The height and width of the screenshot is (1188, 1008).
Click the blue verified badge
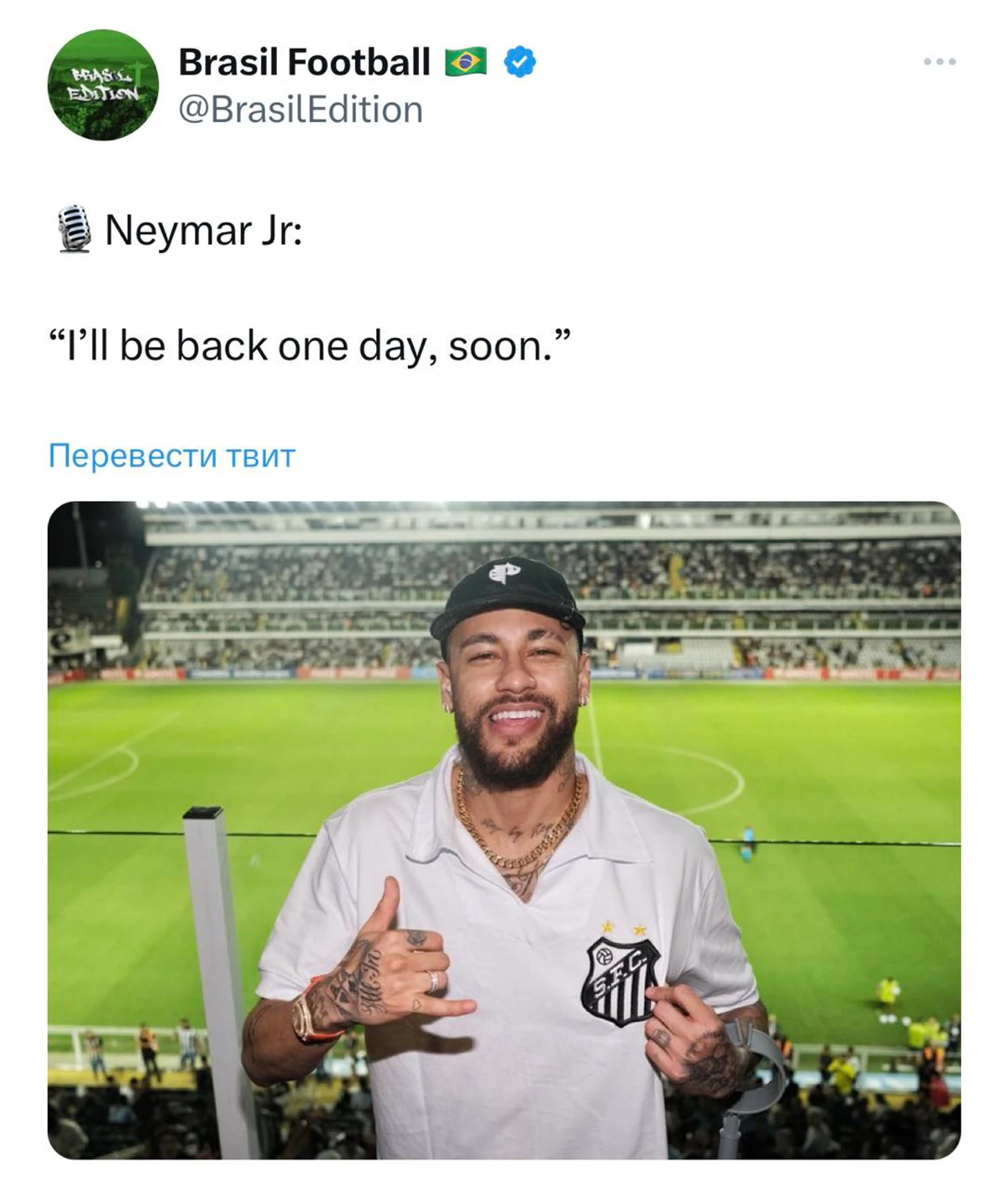519,62
